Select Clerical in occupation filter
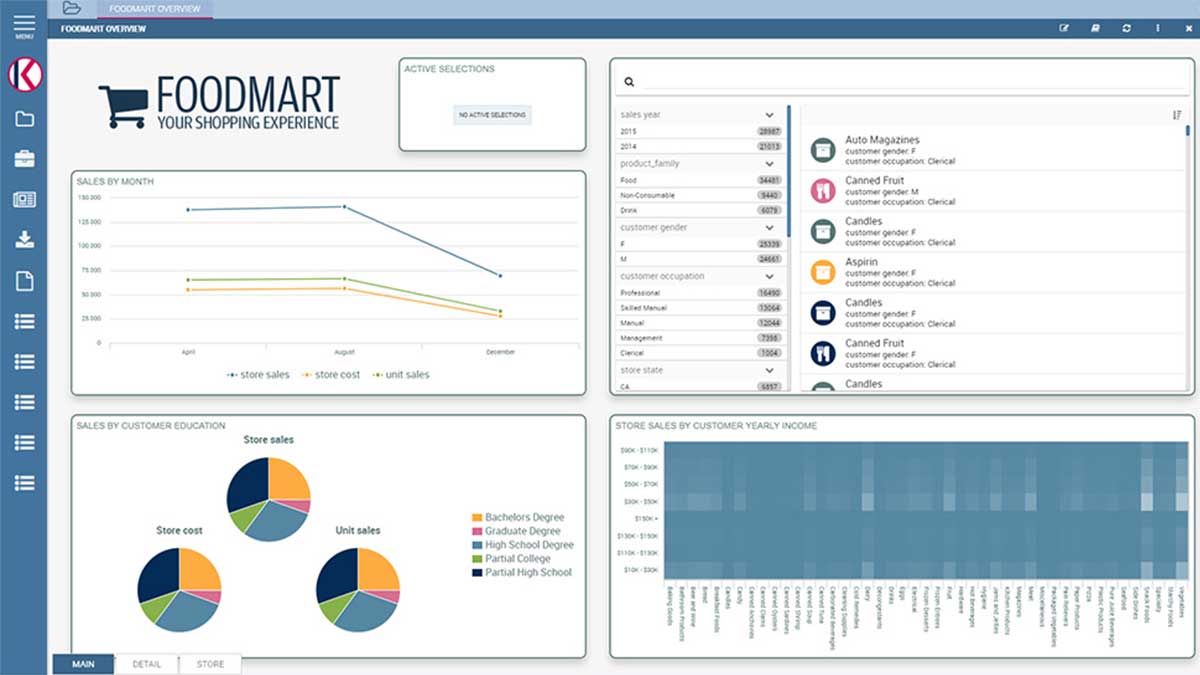 pos(700,353)
